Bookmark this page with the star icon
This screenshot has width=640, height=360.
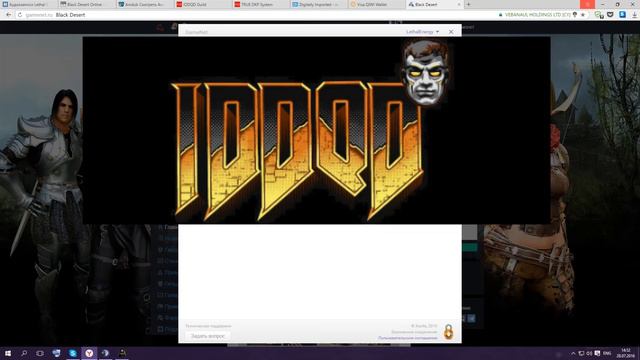(583, 15)
